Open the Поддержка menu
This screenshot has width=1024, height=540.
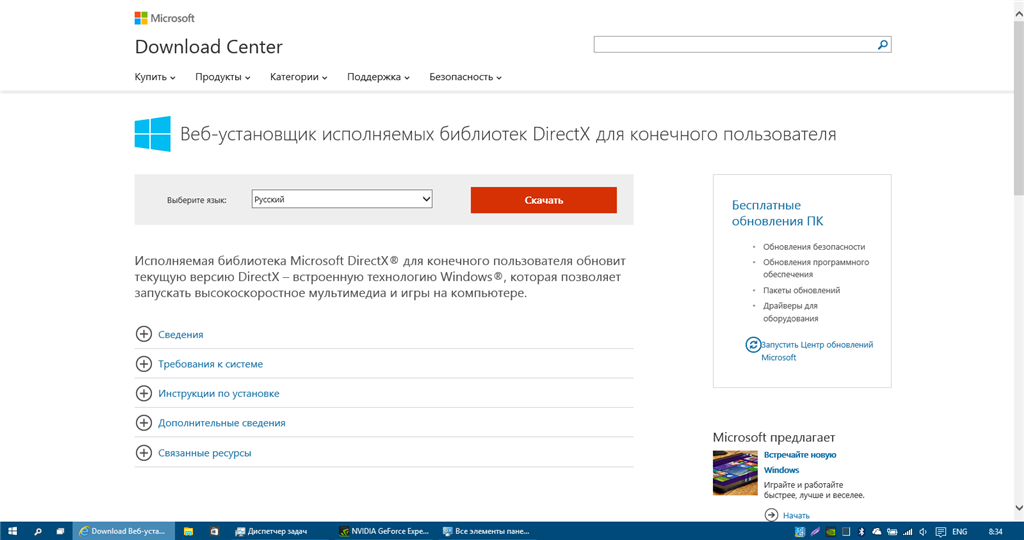point(378,77)
